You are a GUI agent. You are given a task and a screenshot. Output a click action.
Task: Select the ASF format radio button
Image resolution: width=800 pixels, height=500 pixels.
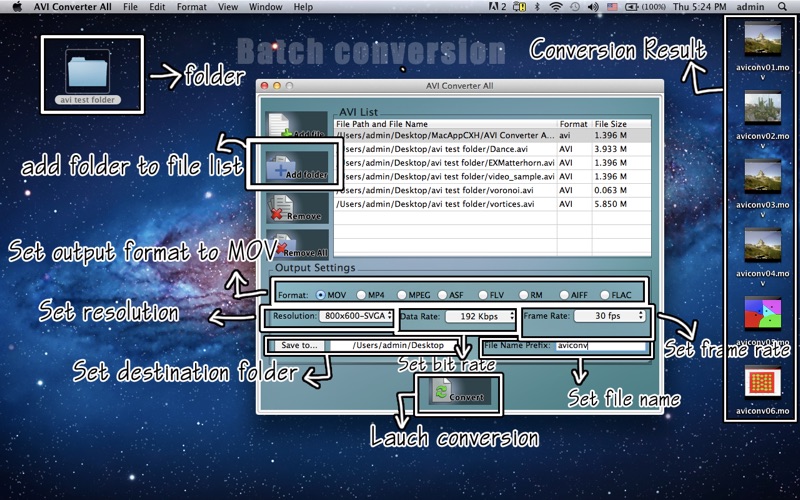tap(442, 295)
